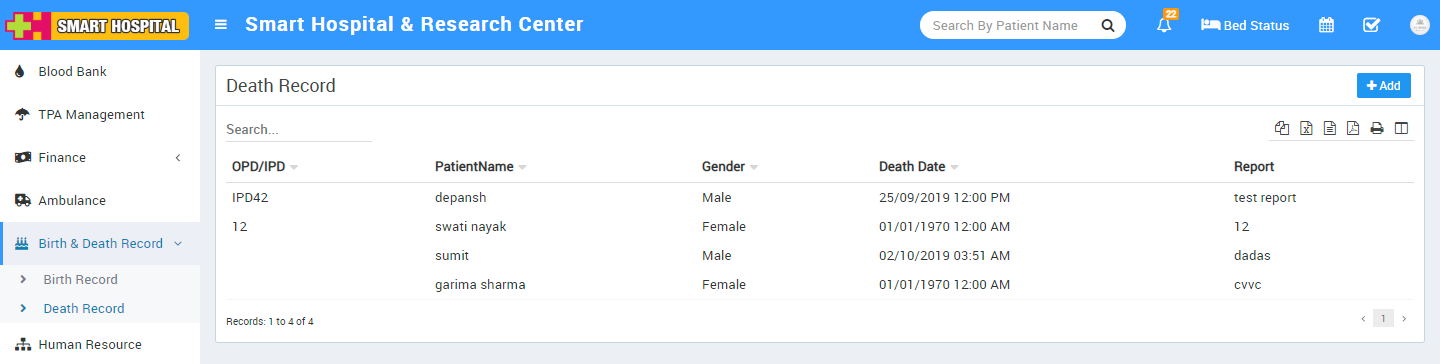Sort by OPD/IPD column arrow

294,167
